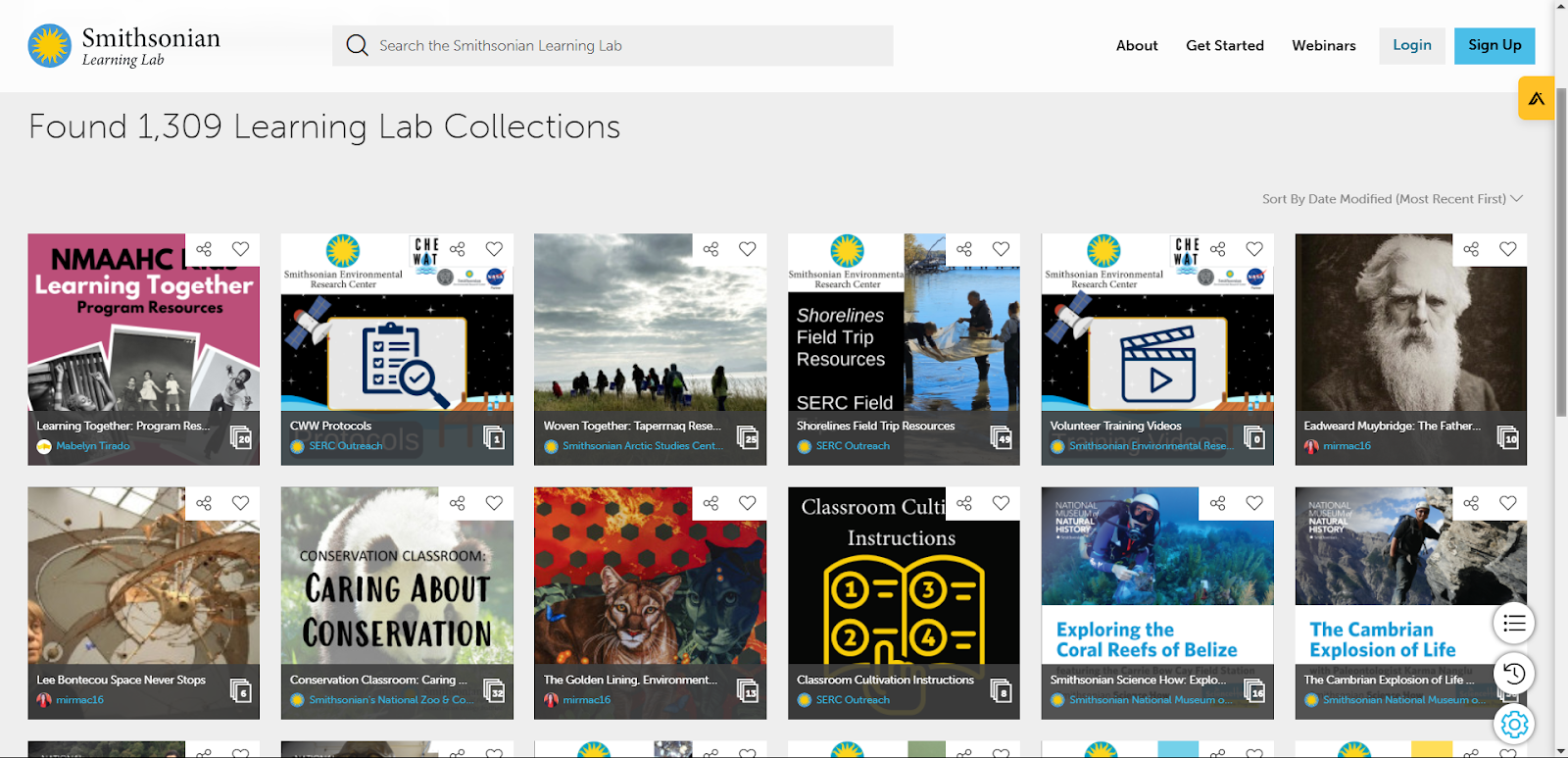Click heart on Coral Reefs of Belize card
The height and width of the screenshot is (758, 1568).
click(x=1254, y=503)
